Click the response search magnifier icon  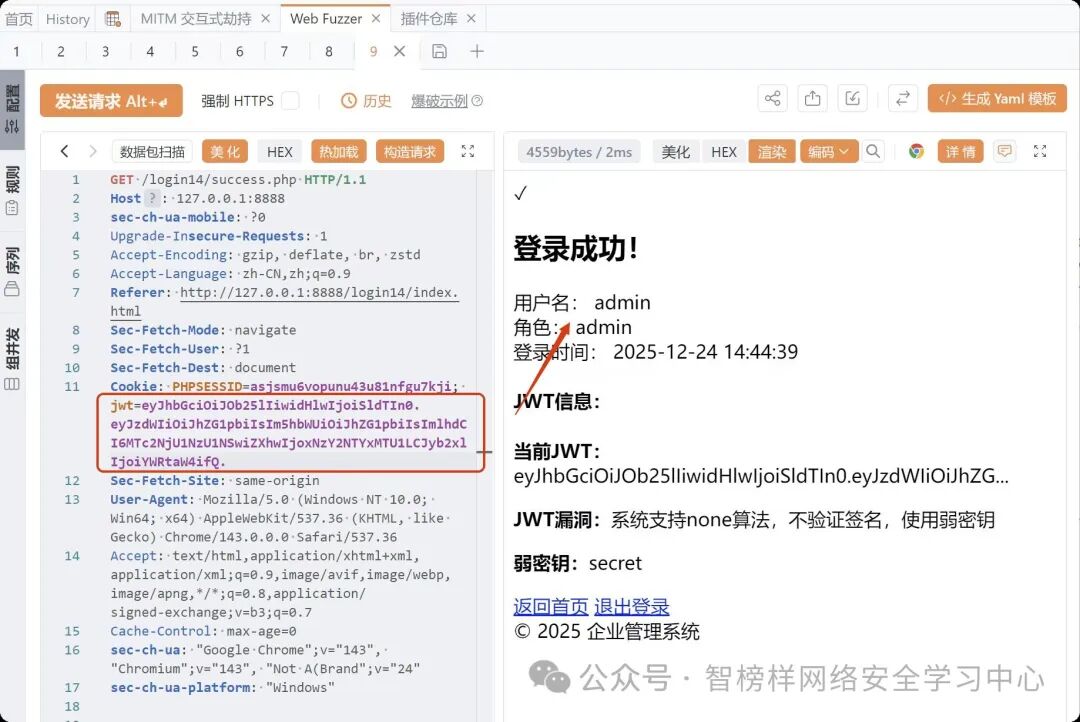click(873, 151)
